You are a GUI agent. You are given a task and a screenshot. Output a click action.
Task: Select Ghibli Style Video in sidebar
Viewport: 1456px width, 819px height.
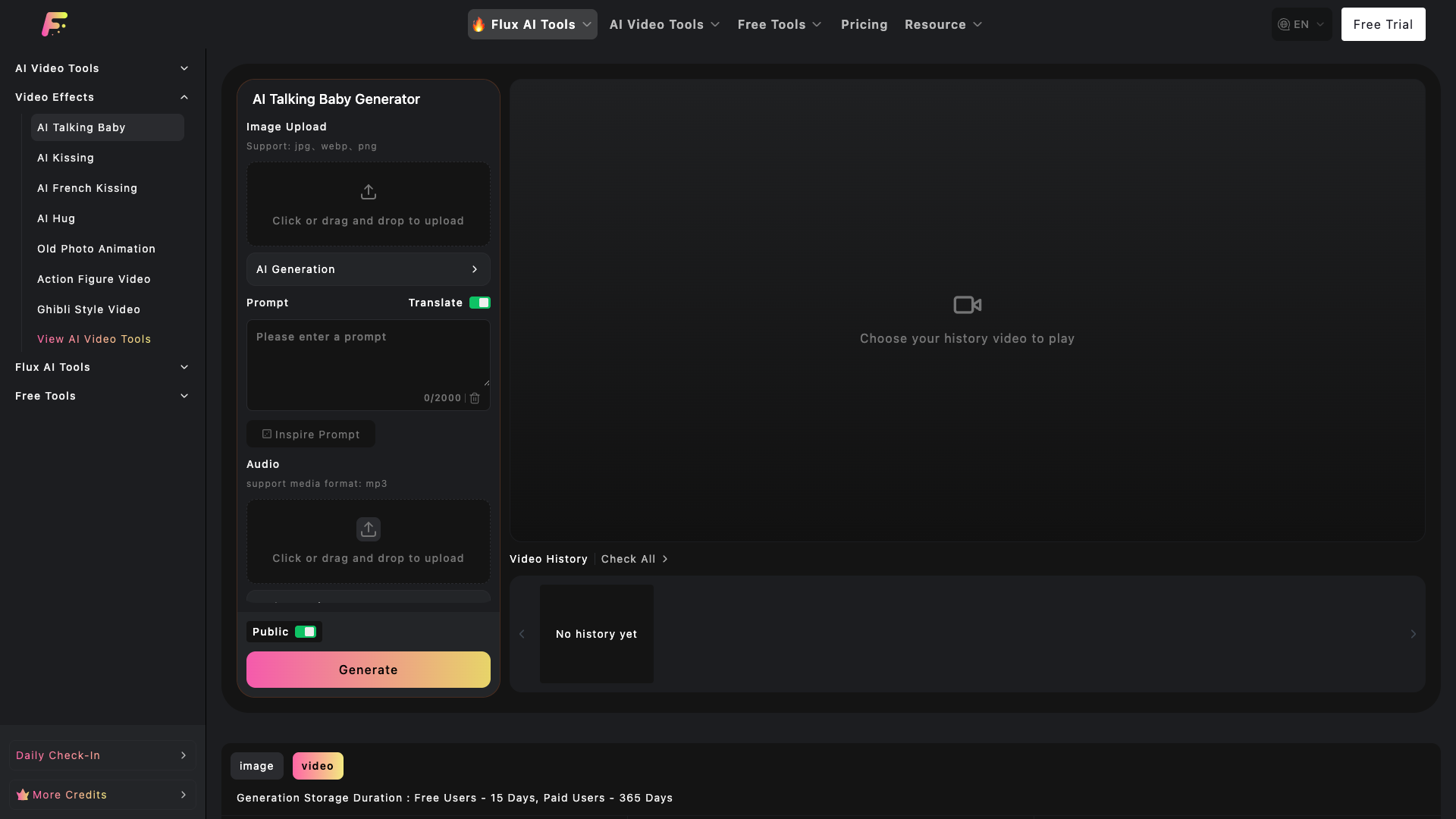tap(108, 309)
